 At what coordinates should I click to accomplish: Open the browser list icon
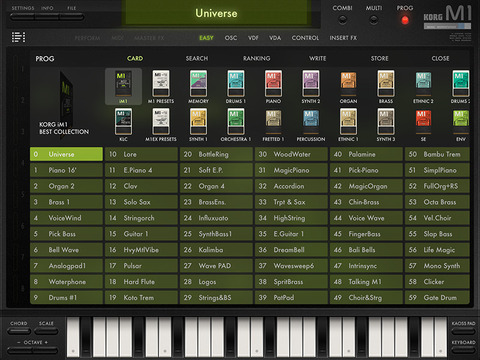(x=18, y=37)
